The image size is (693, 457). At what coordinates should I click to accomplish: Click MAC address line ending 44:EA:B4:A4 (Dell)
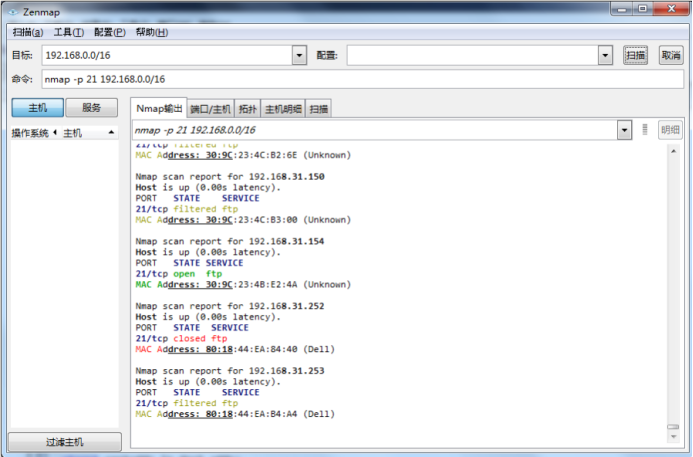[x=235, y=414]
